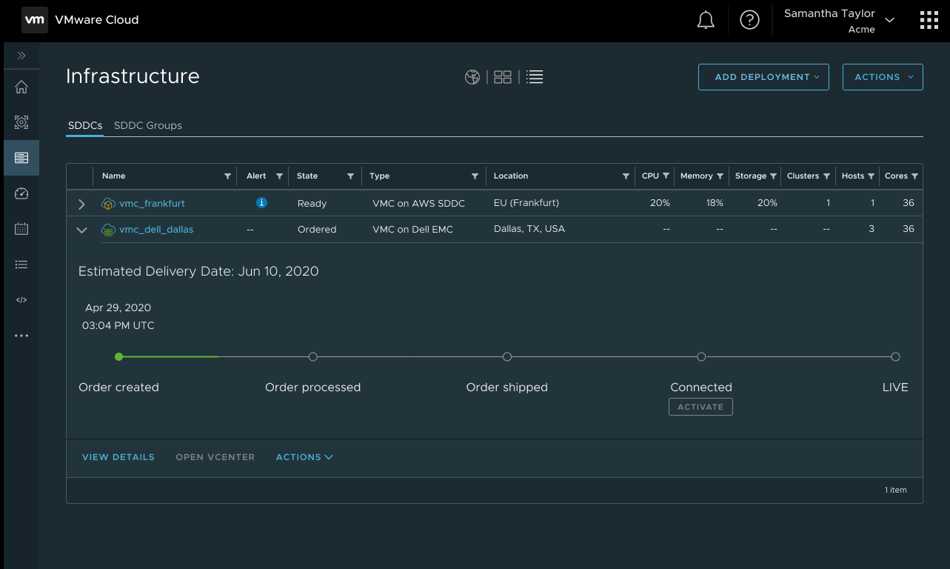
Task: Filter the Memory column
Action: (720, 176)
